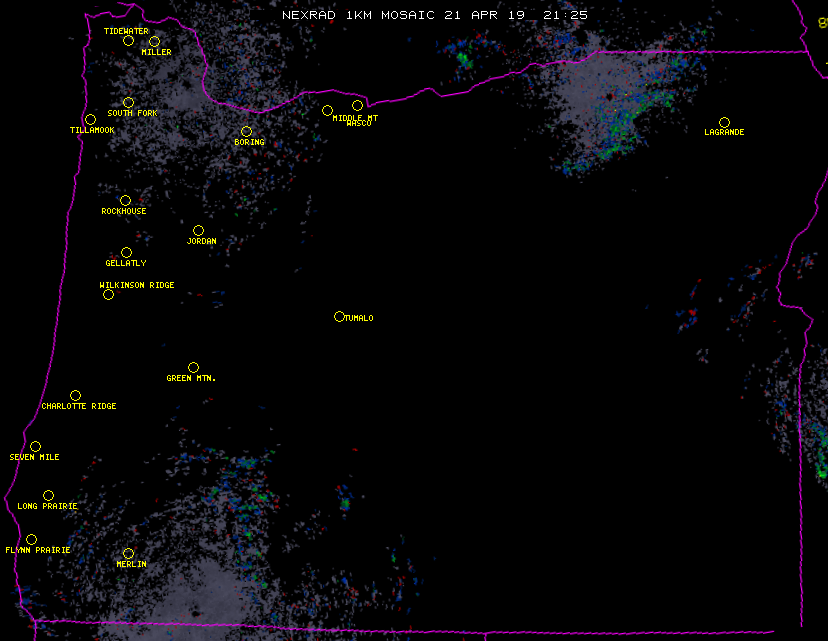
Task: Select the Wilkinson Ridge station marker
Action: pos(108,295)
